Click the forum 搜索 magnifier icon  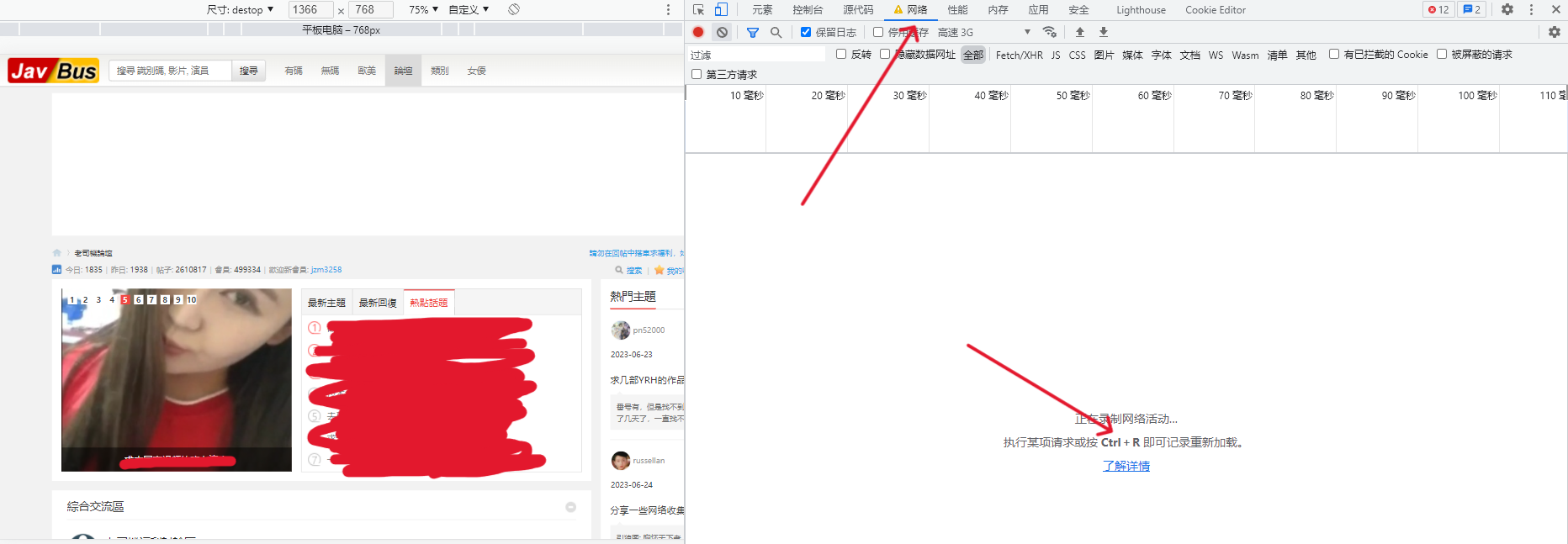[x=619, y=270]
